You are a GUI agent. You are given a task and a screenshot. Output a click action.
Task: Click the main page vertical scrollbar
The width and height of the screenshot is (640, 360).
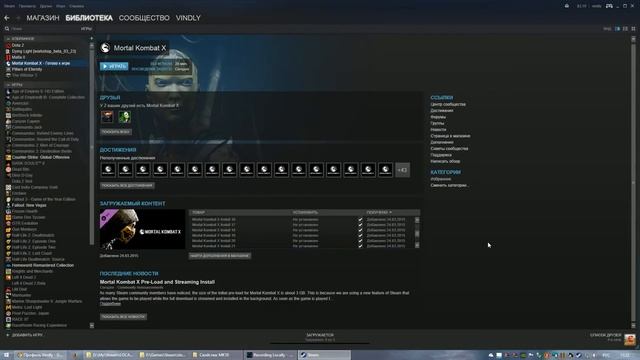tap(633, 182)
